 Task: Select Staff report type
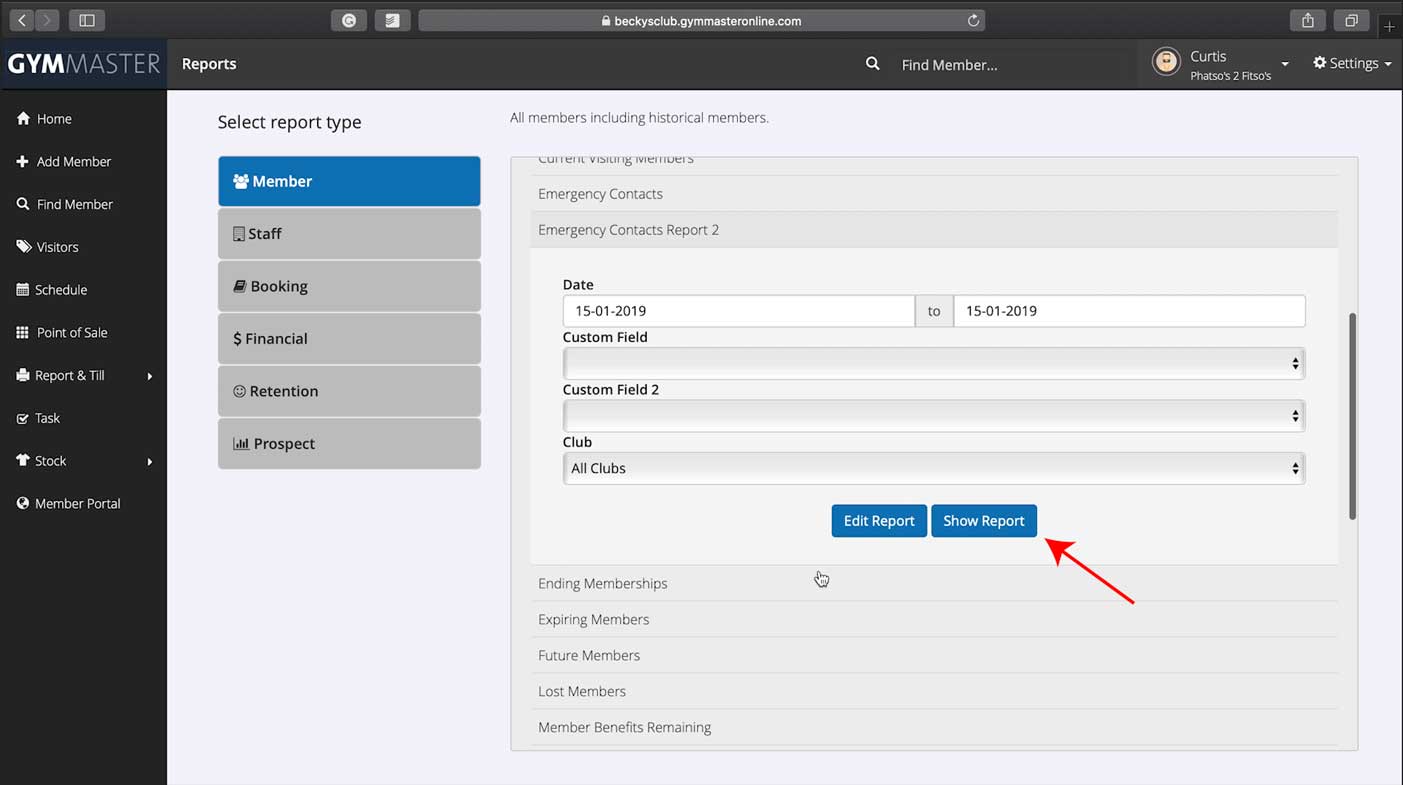click(x=349, y=234)
